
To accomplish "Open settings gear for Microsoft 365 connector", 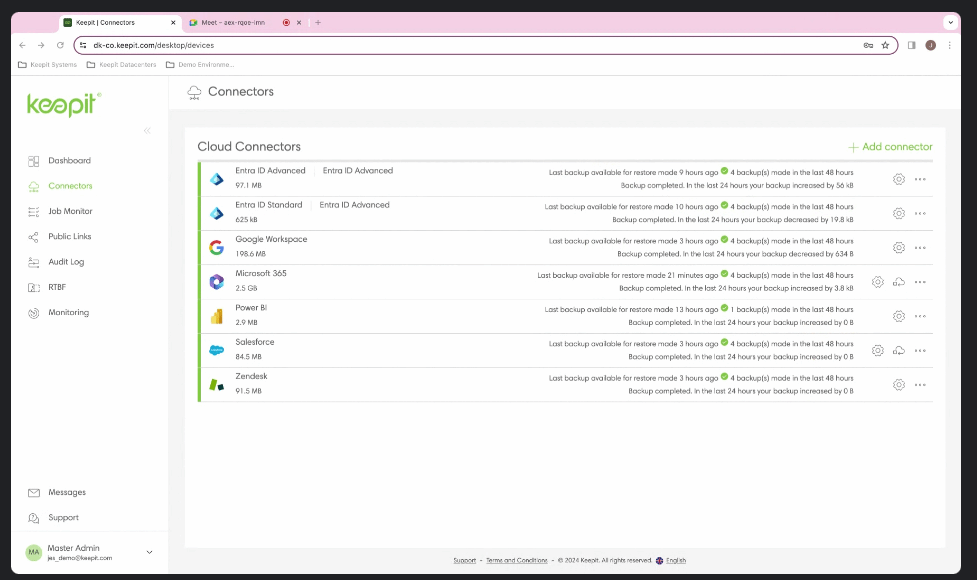I will click(877, 282).
